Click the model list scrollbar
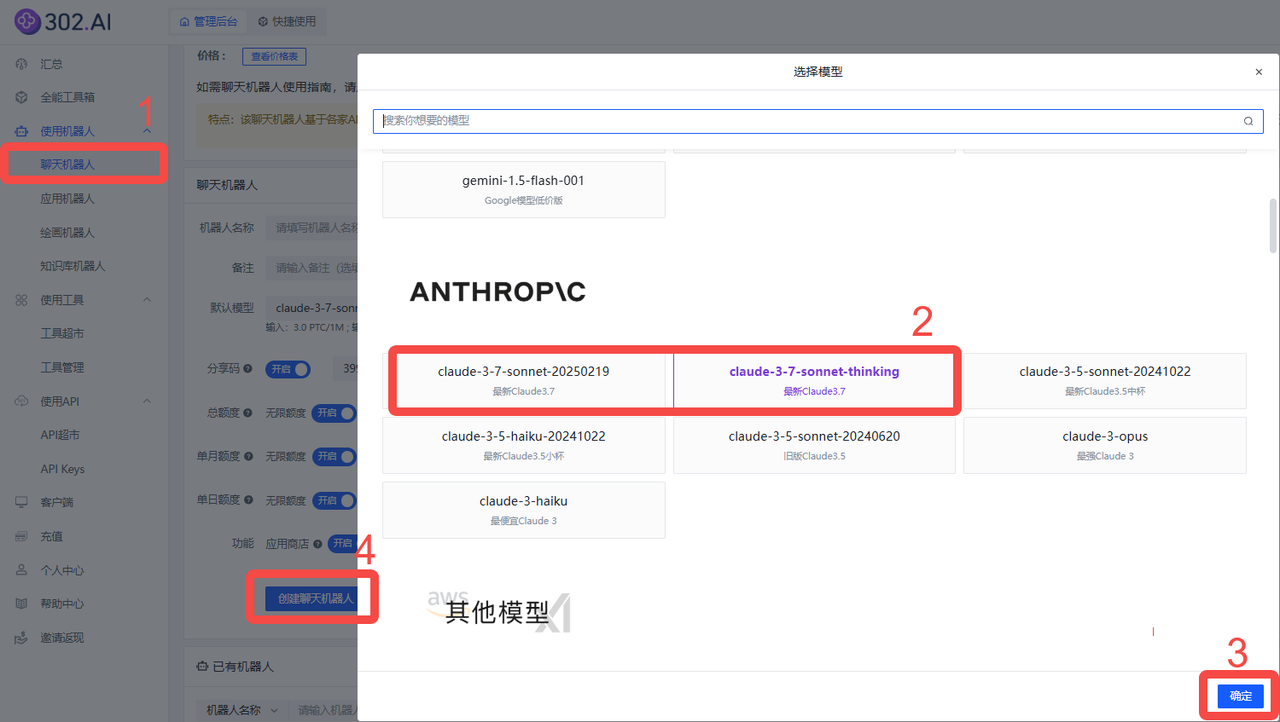 click(x=1273, y=226)
